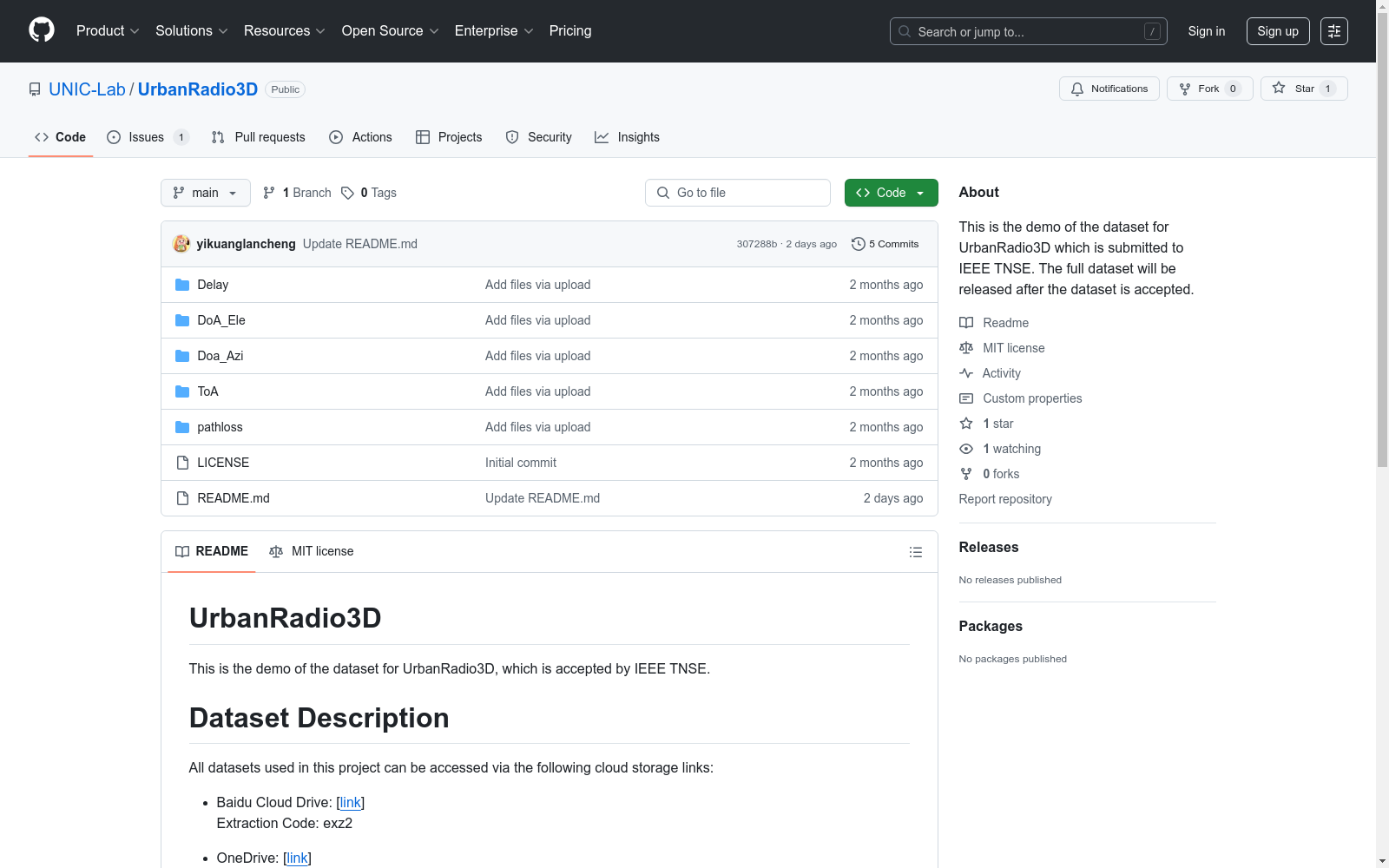Image resolution: width=1389 pixels, height=868 pixels.
Task: Expand the Solutions menu
Action: pyautogui.click(x=191, y=30)
